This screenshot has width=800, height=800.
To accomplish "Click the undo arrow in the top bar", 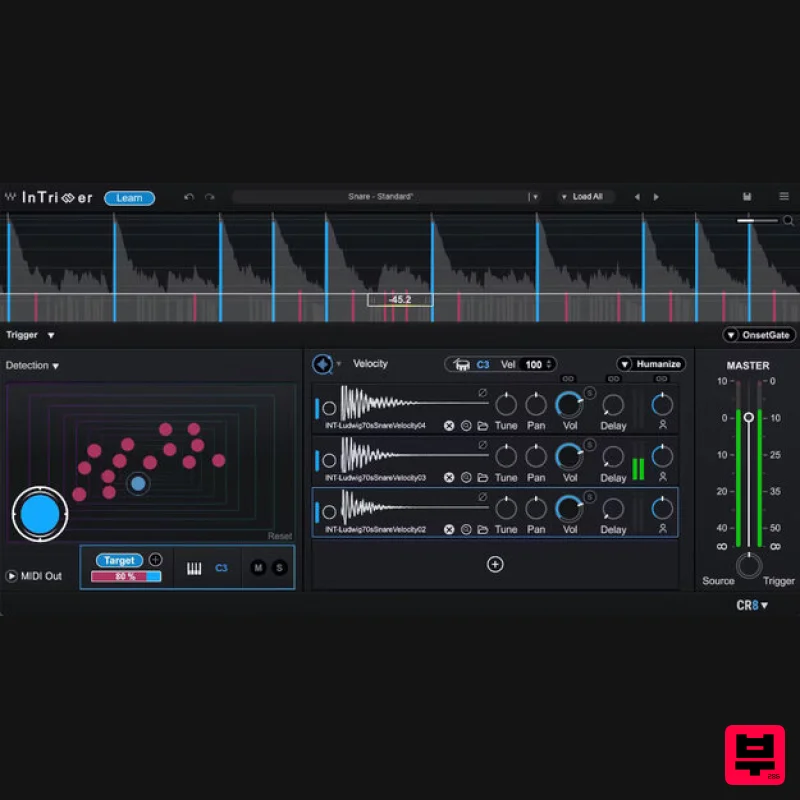I will point(189,197).
